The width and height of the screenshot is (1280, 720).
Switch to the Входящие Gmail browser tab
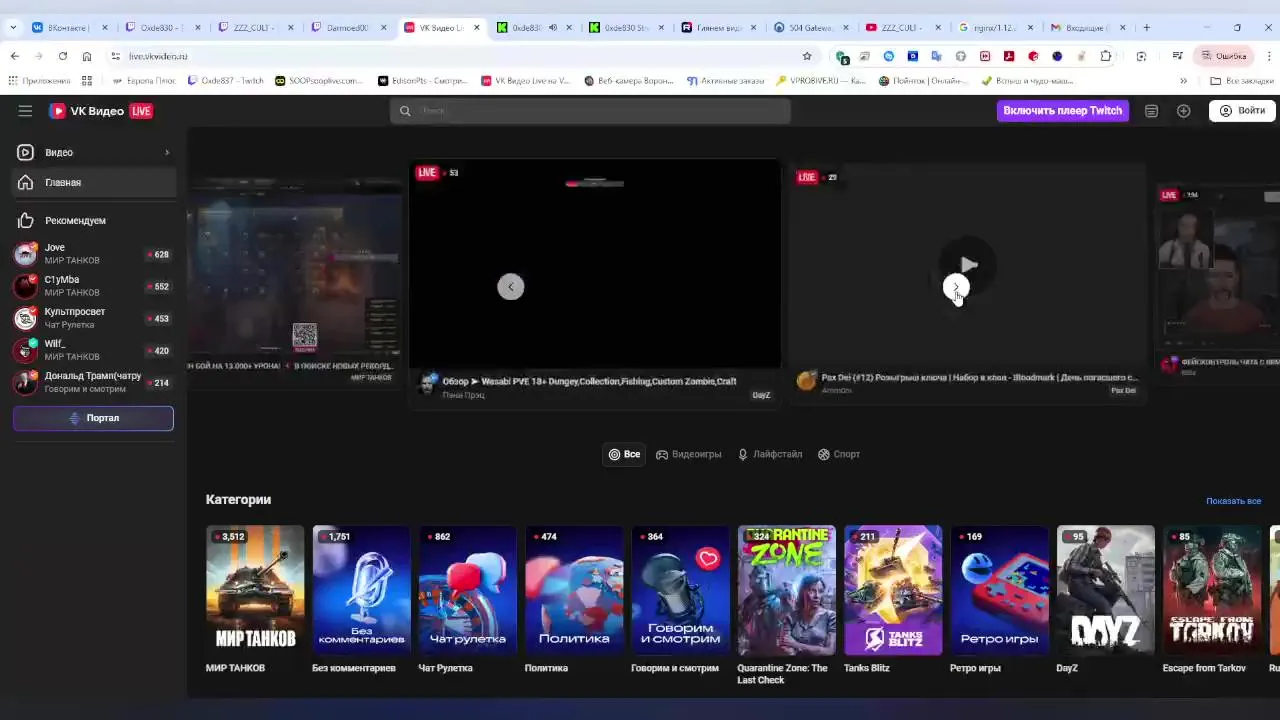1090,27
